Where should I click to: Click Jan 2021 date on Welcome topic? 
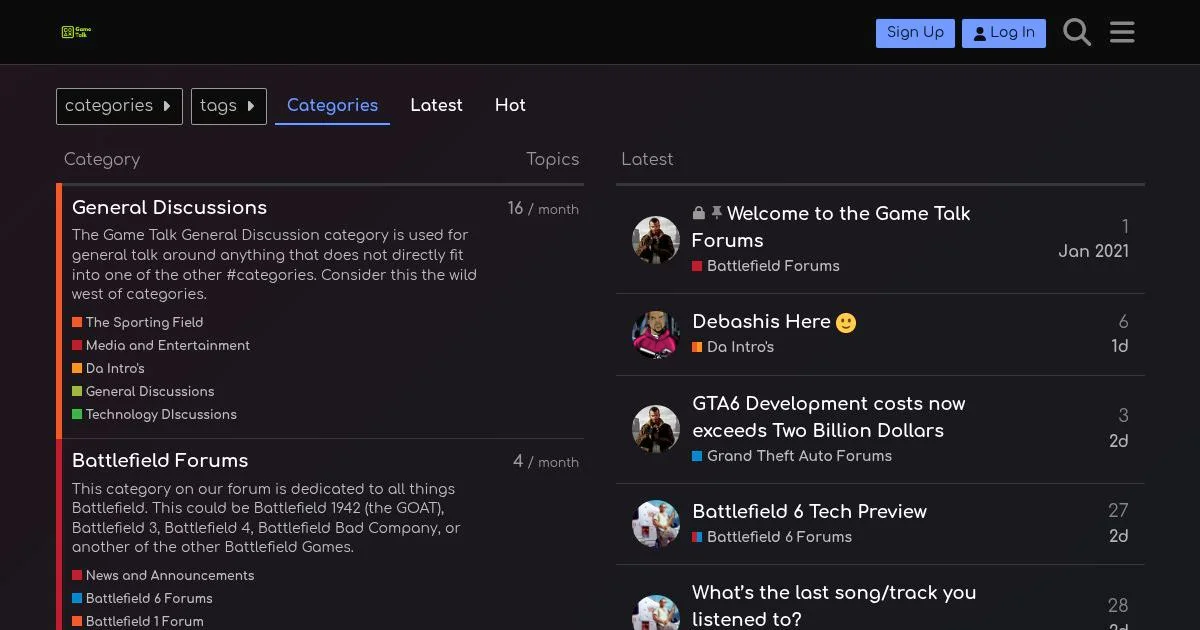[x=1093, y=251]
